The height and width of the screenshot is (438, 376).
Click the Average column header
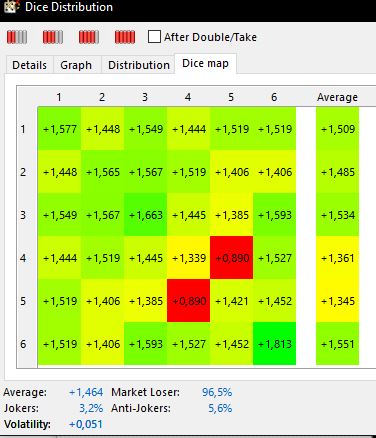click(337, 97)
